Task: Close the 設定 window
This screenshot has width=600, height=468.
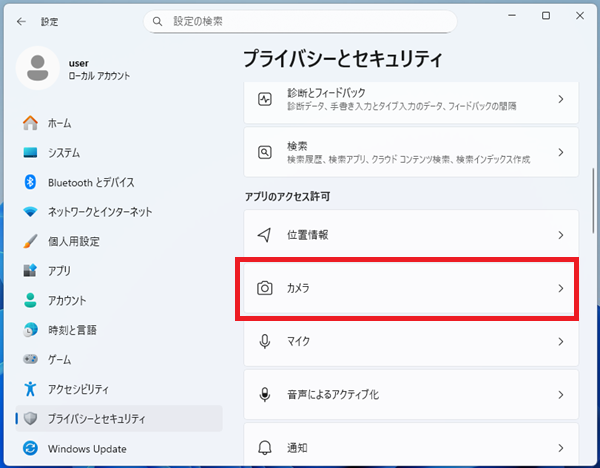Action: 580,16
